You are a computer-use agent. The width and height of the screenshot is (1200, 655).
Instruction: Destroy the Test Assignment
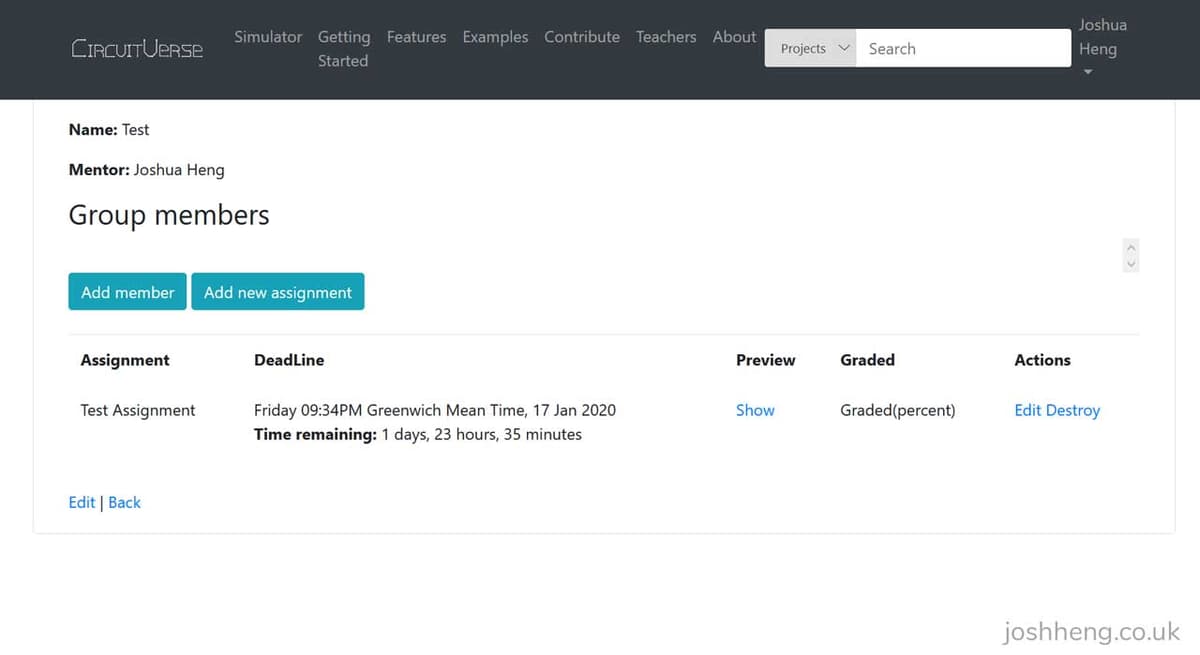[x=1073, y=410]
